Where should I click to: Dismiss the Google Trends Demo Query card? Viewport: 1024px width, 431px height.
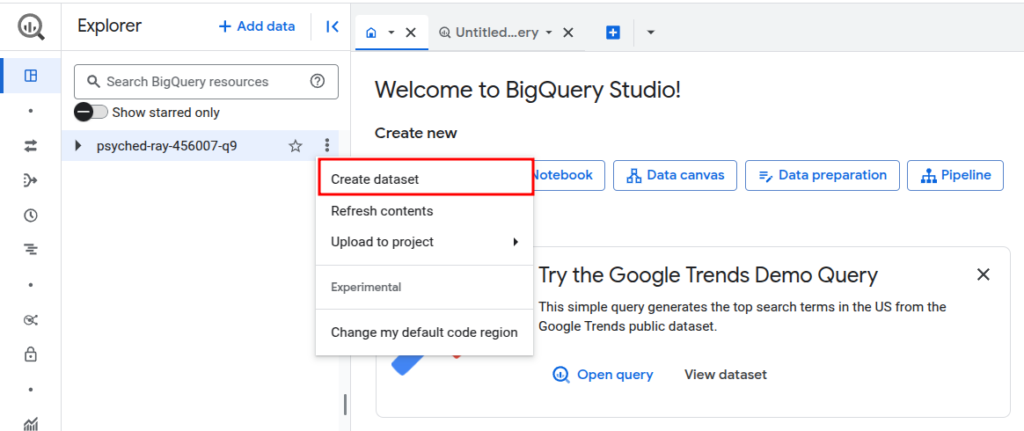pos(983,274)
